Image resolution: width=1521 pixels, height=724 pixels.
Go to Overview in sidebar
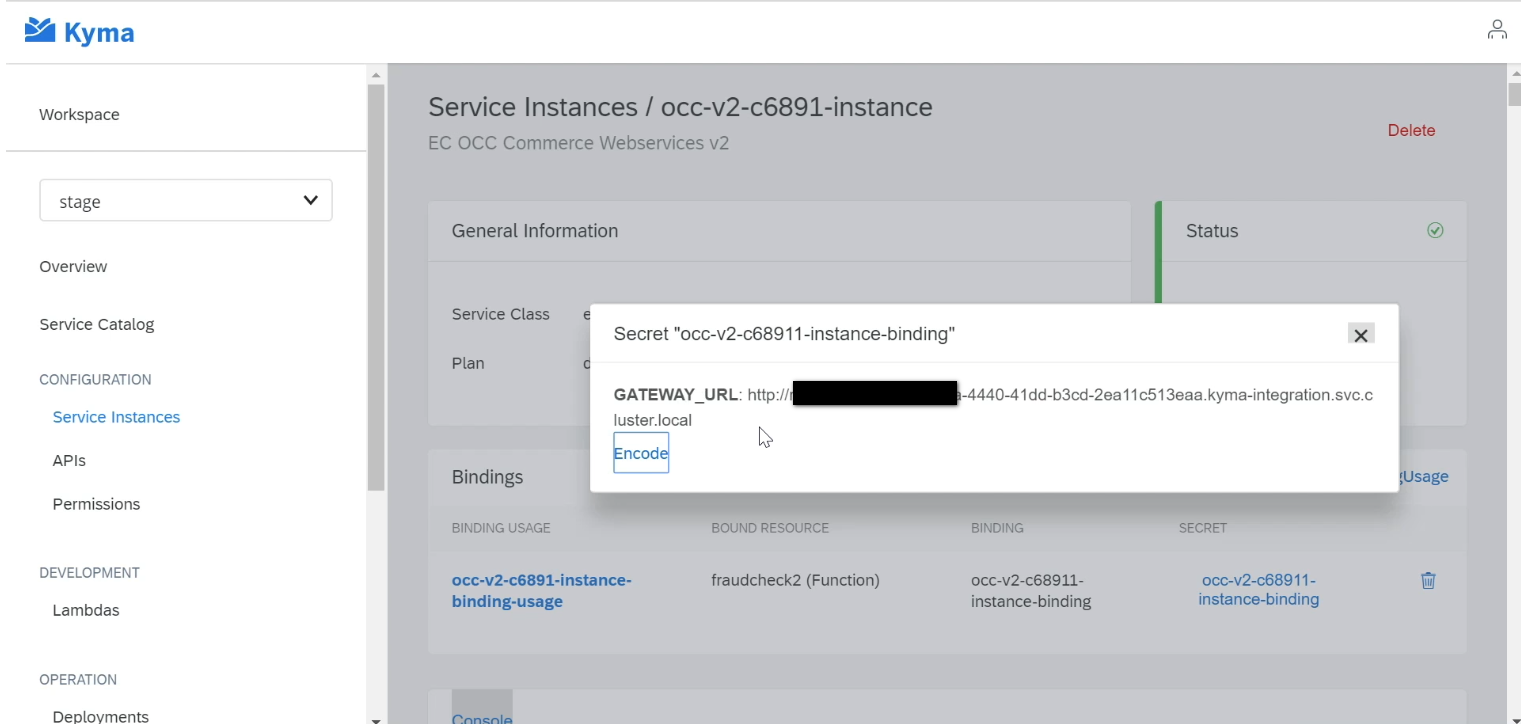(x=73, y=266)
